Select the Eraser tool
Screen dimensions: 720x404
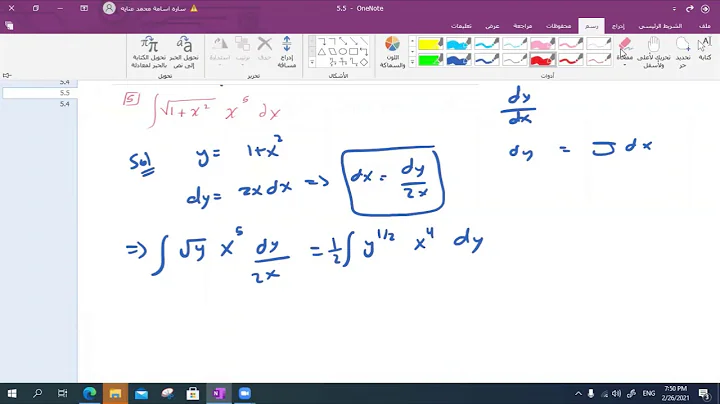tap(625, 46)
